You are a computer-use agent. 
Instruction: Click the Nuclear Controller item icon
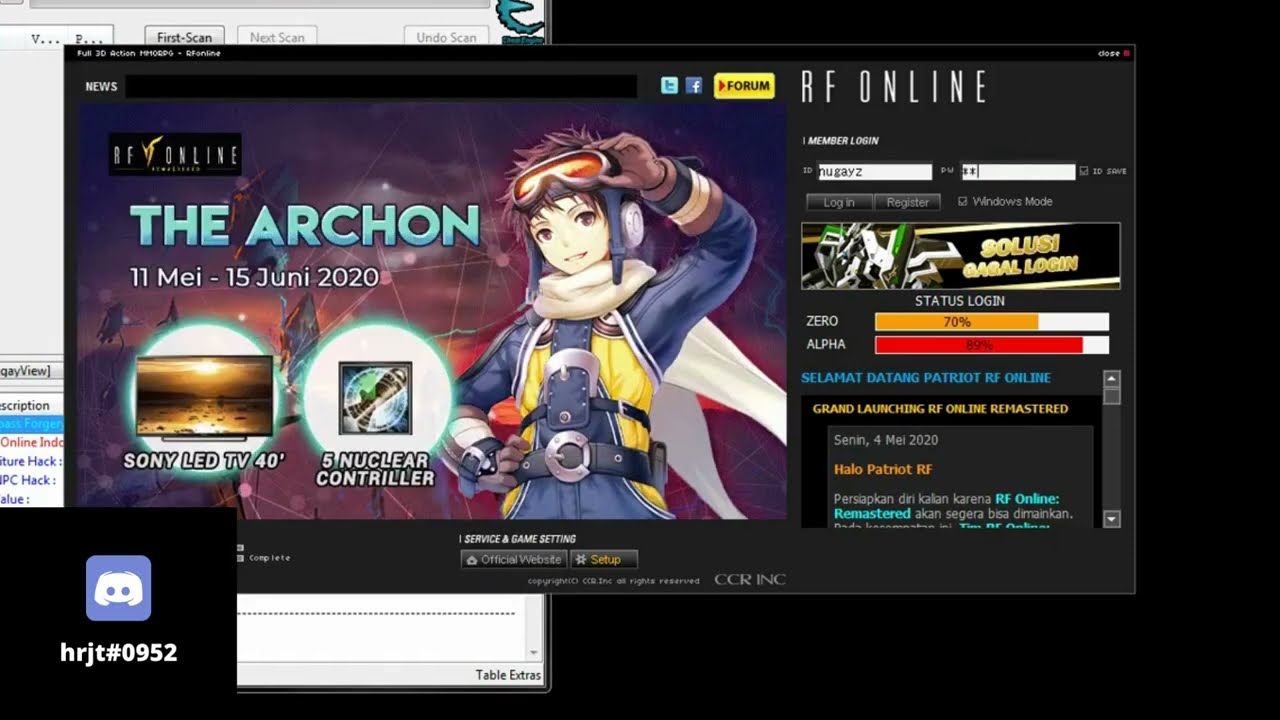(375, 398)
